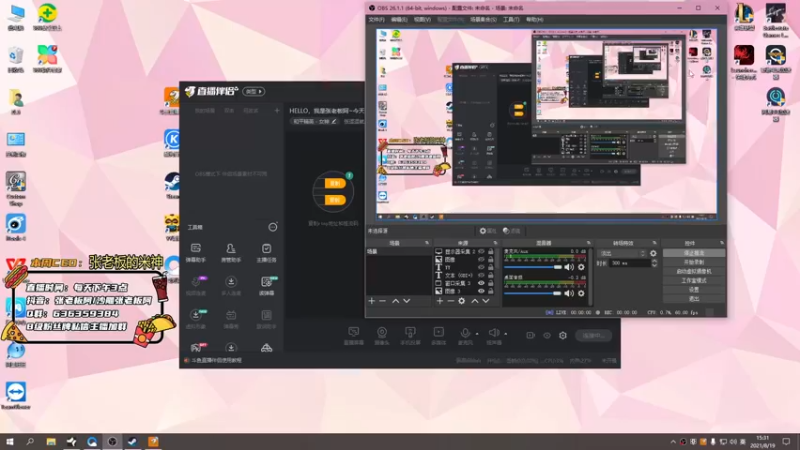Open the 视图(V) menu in OBS
Image resolution: width=800 pixels, height=450 pixels.
pyautogui.click(x=422, y=19)
